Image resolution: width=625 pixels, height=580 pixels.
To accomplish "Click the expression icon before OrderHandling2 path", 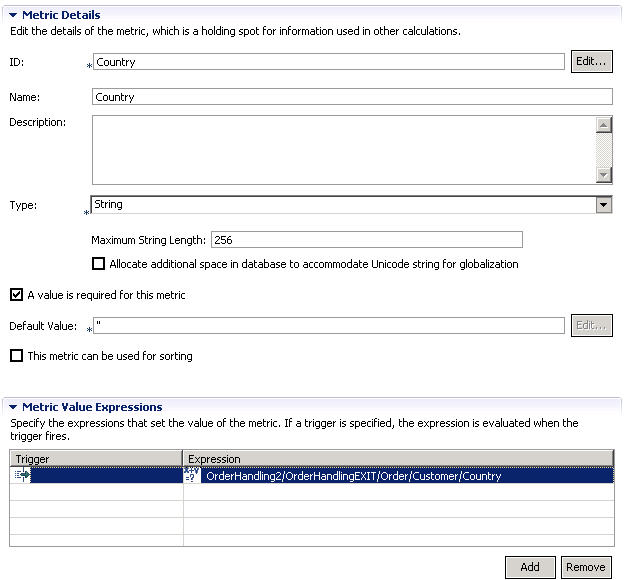I will pos(193,476).
